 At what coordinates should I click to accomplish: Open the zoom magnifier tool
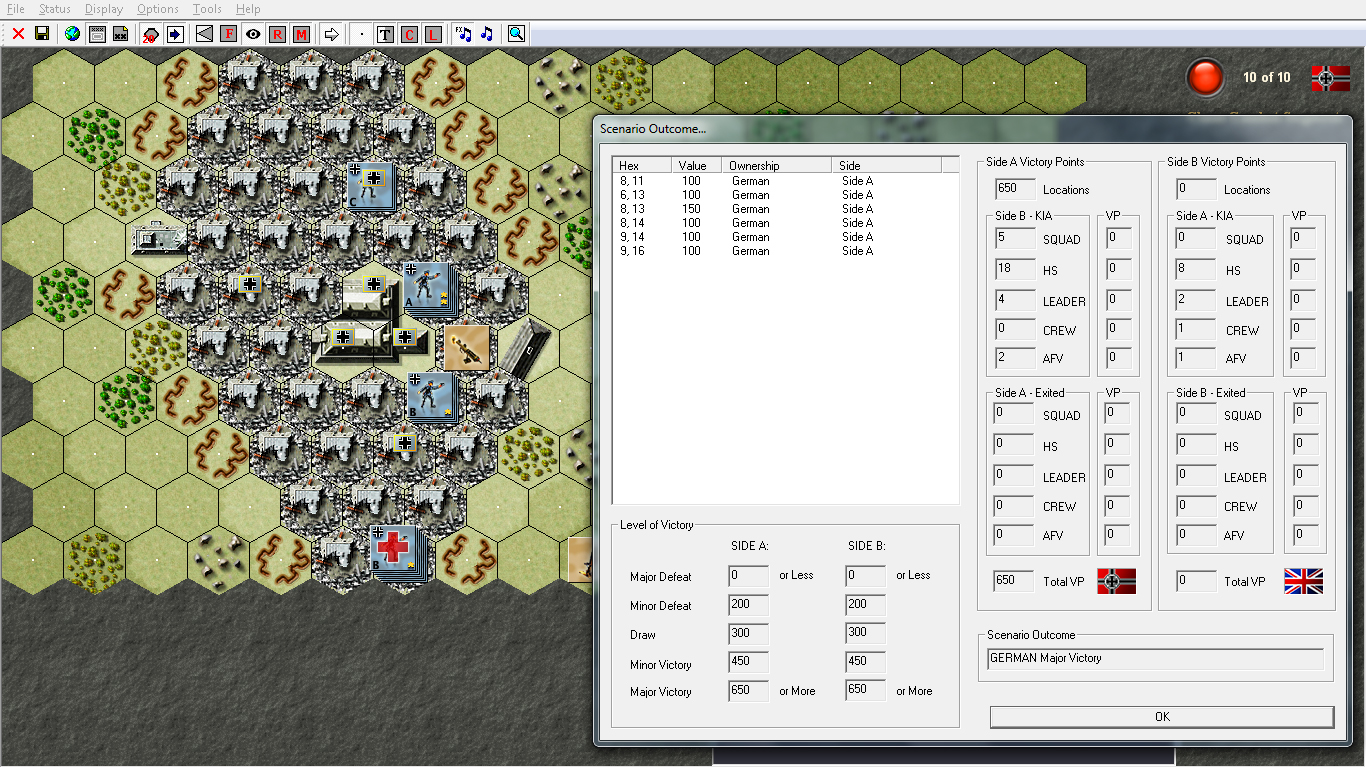click(x=516, y=33)
